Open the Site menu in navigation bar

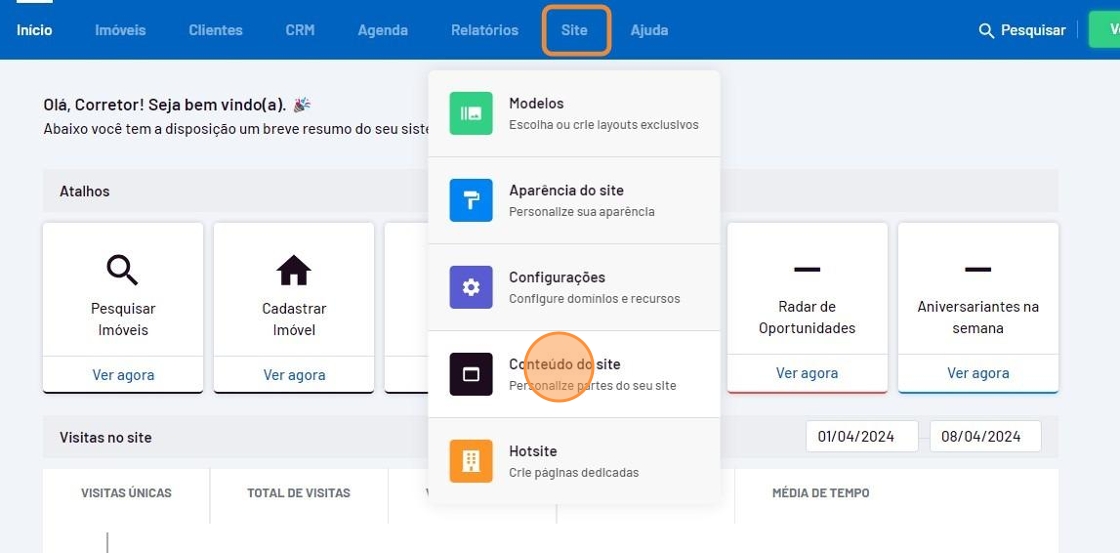pyautogui.click(x=575, y=30)
